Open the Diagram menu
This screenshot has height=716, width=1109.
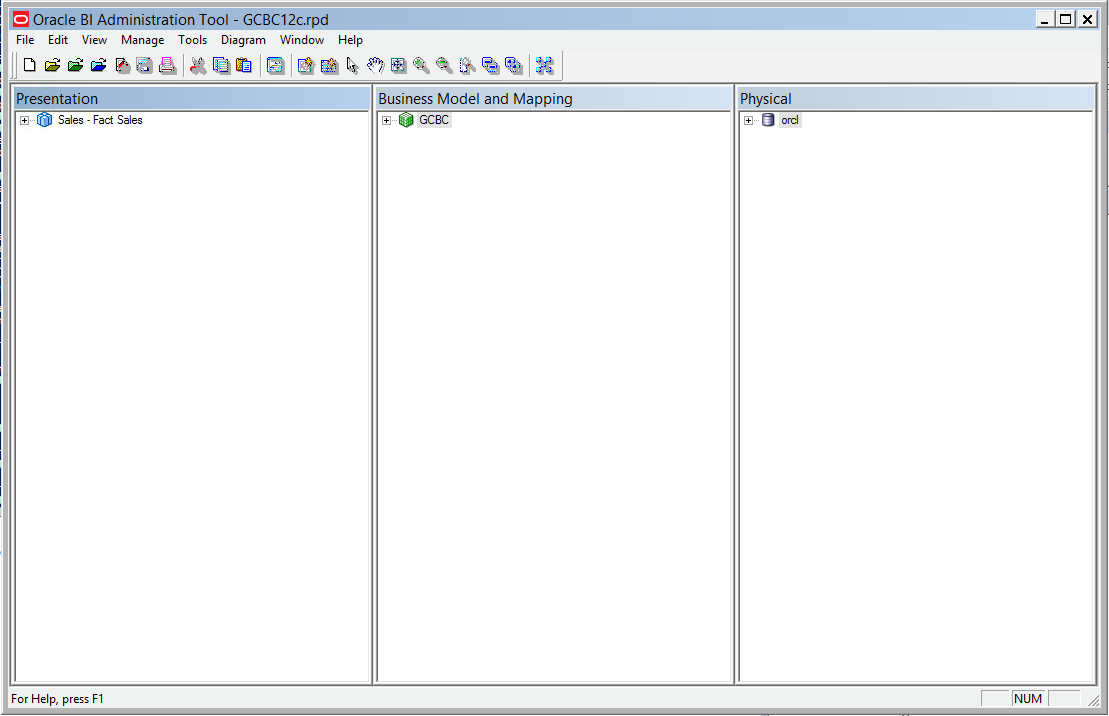(x=243, y=40)
